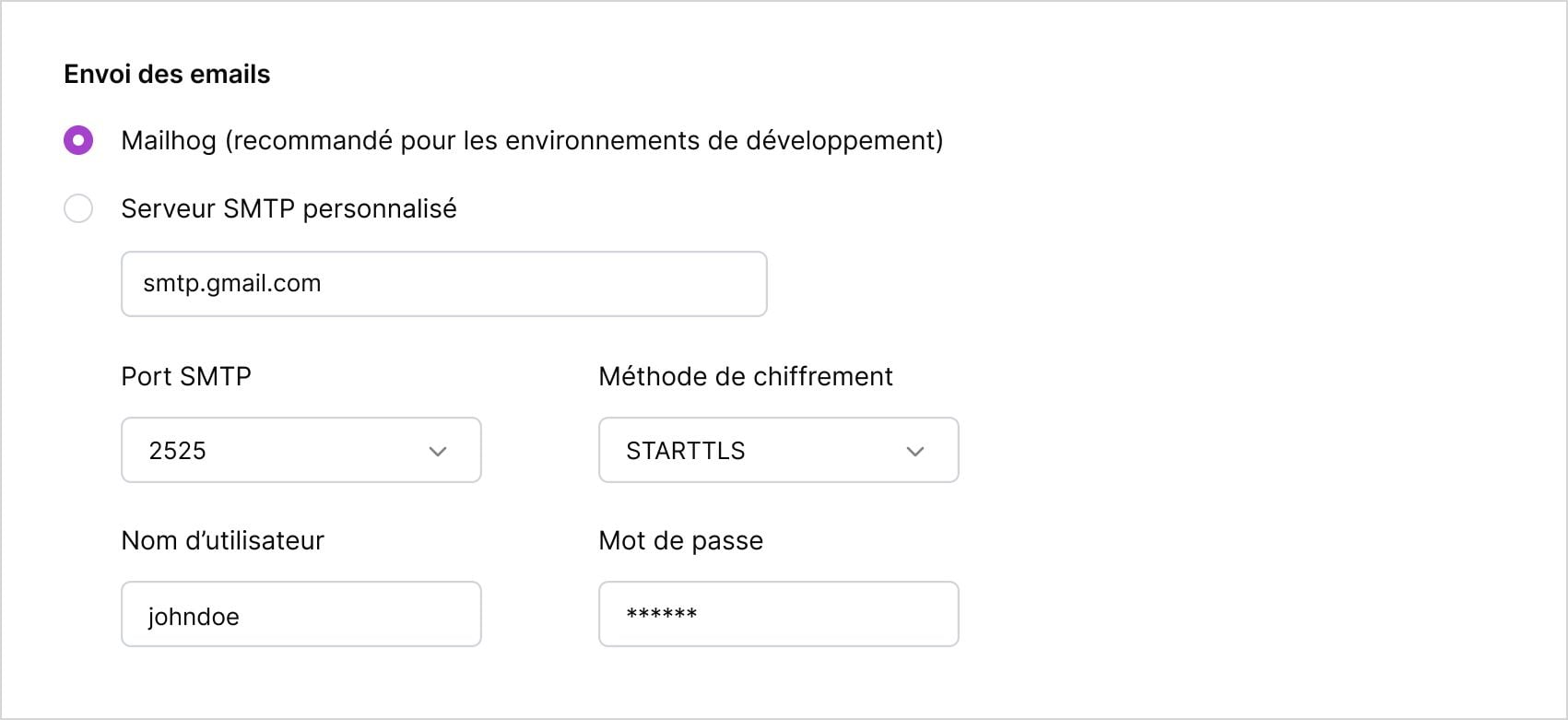The image size is (1568, 720).
Task: Click the chevron arrow beside STARTTLS
Action: tap(915, 451)
